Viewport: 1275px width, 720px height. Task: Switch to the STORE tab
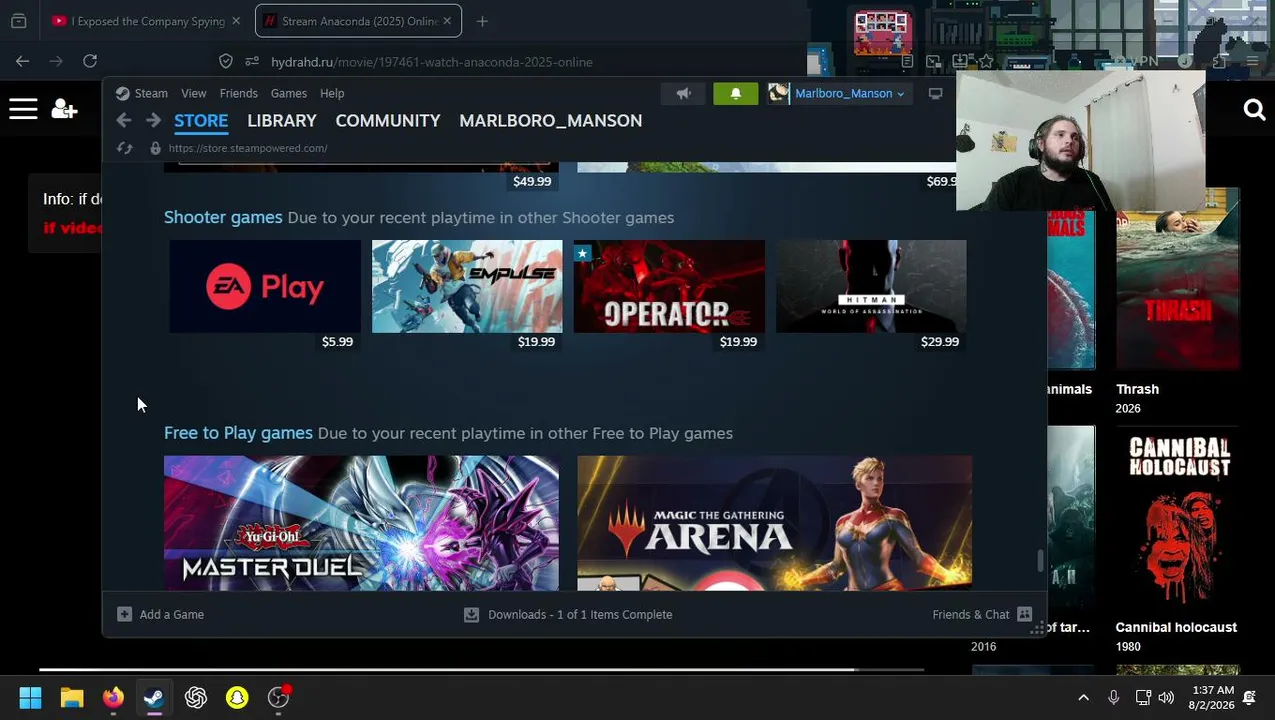coord(201,121)
